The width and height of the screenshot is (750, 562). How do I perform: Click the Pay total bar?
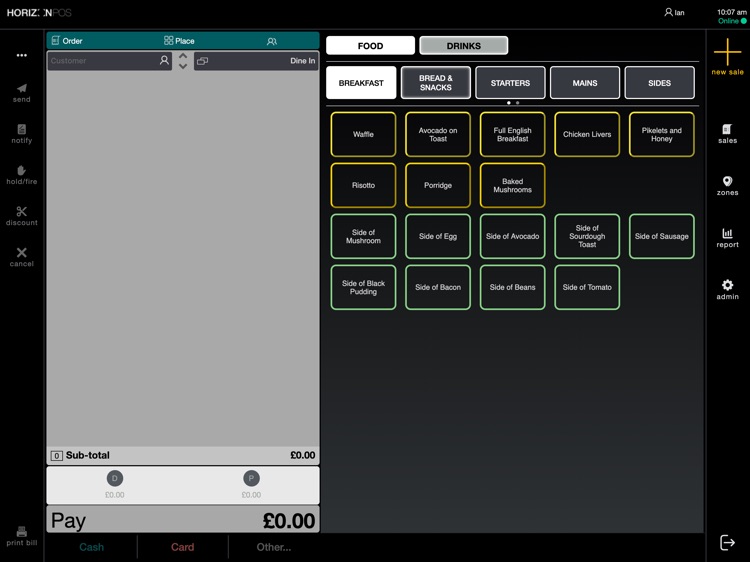pos(183,519)
